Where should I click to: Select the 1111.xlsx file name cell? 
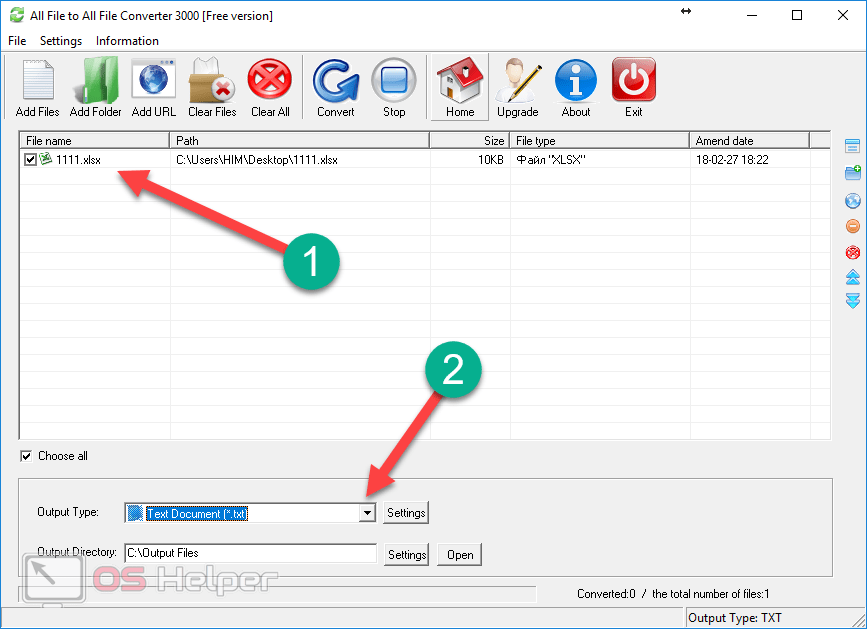coord(79,160)
